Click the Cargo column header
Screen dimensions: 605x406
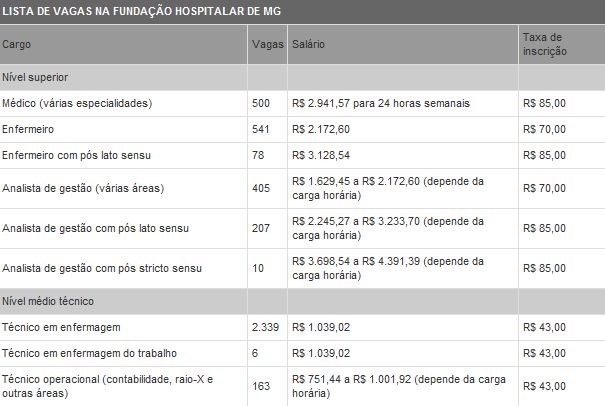(16, 44)
